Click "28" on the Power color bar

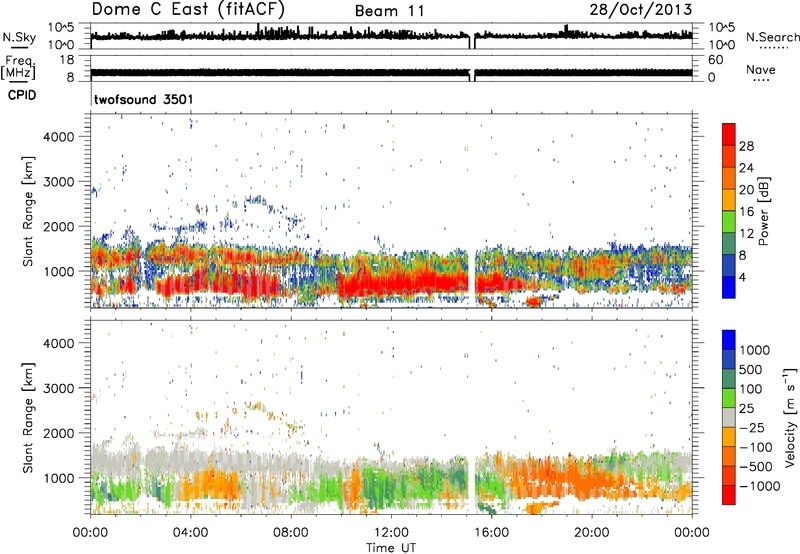click(746, 146)
